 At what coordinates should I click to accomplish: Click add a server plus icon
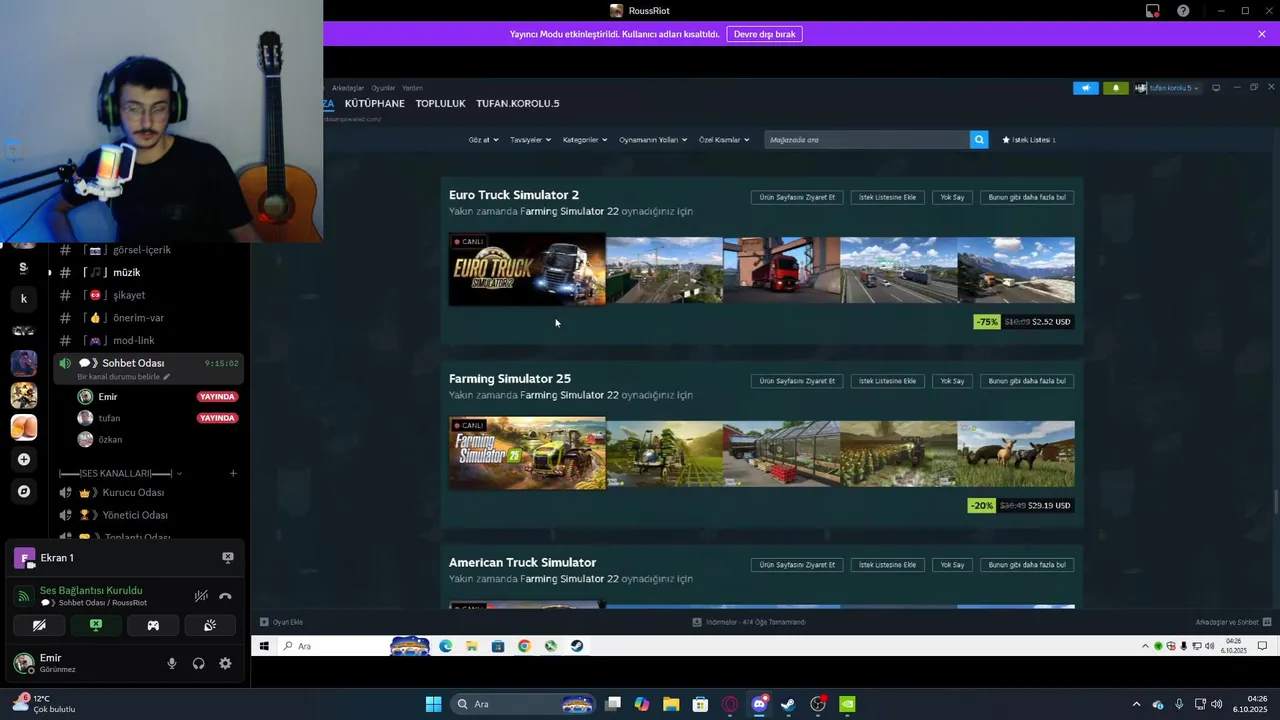(24, 459)
